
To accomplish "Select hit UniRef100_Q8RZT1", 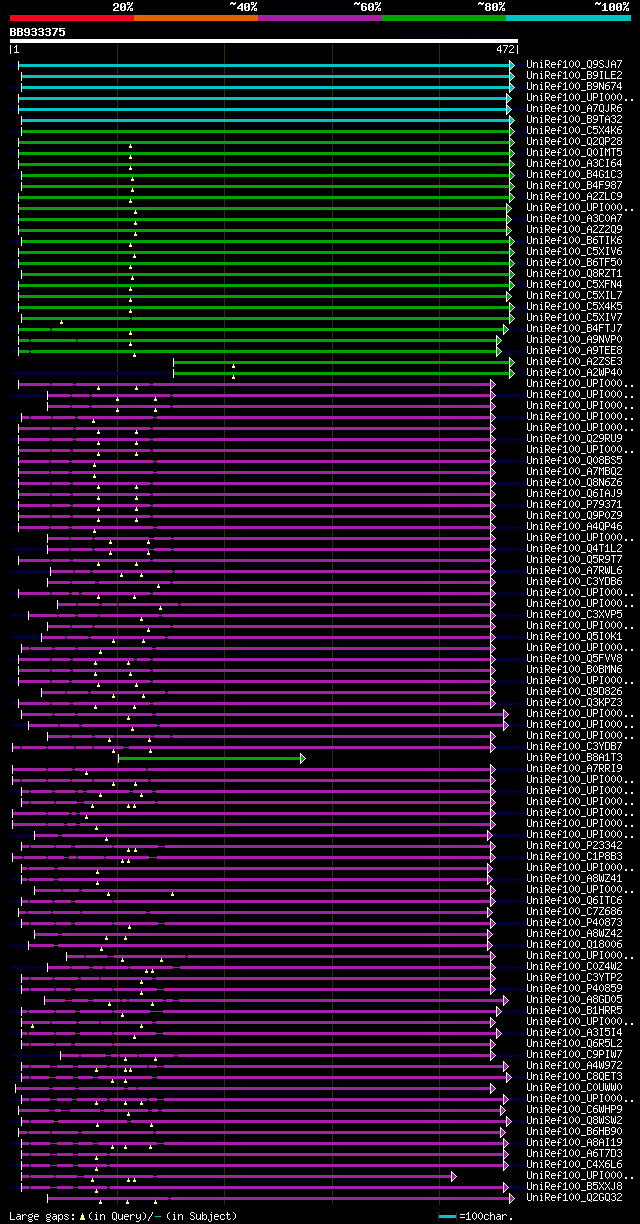I will point(574,274).
